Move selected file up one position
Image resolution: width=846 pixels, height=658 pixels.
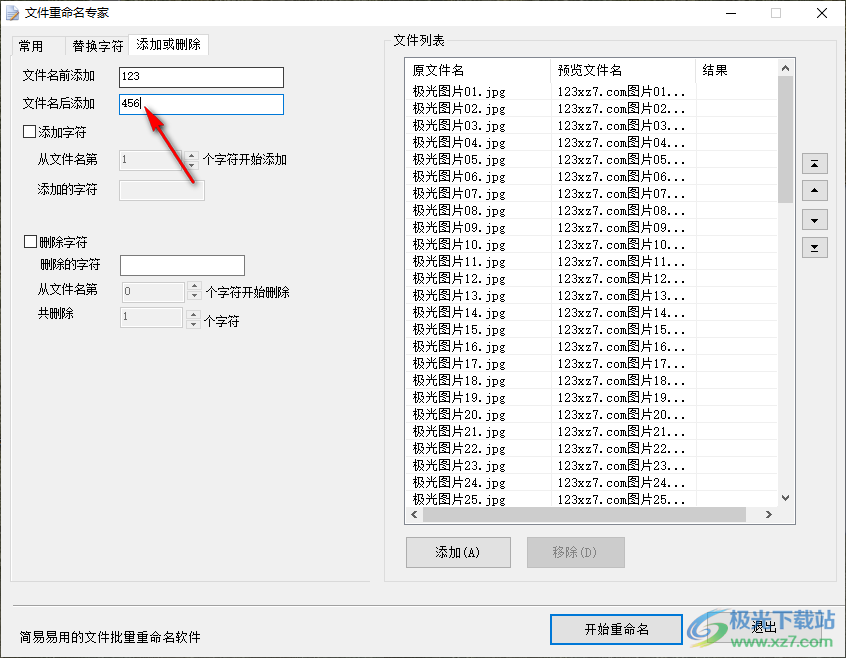click(x=815, y=190)
